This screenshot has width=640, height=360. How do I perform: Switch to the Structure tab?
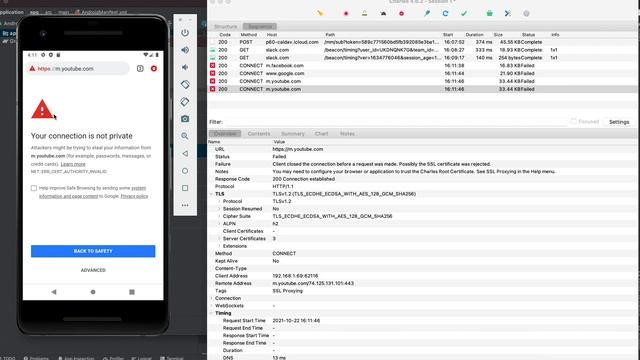226,27
